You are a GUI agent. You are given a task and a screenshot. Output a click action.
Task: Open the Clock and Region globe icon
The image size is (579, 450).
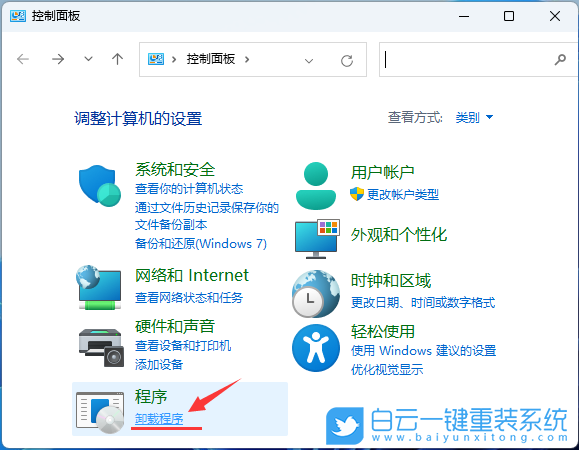tap(316, 294)
